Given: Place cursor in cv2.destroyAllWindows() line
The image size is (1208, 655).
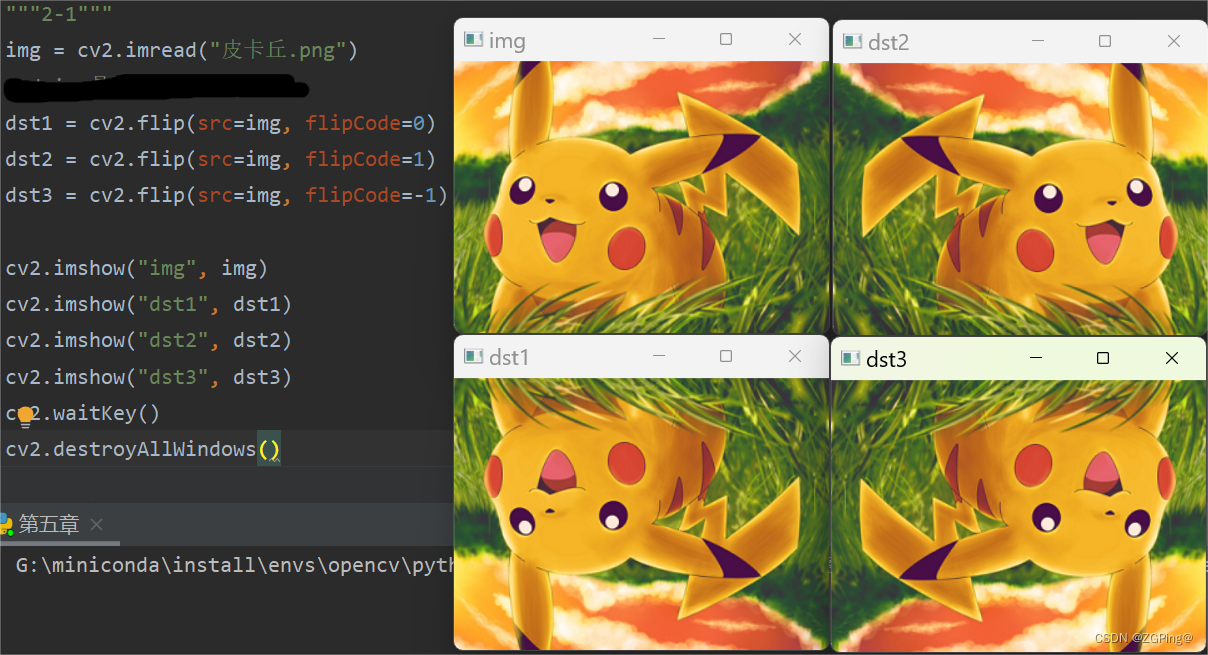Looking at the screenshot, I should coord(143,449).
